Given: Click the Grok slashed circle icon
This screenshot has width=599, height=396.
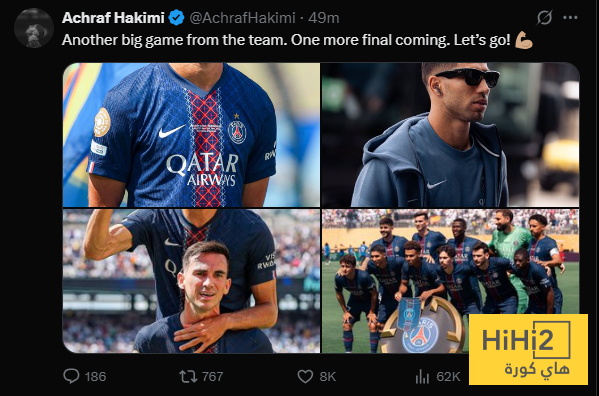Looking at the screenshot, I should pyautogui.click(x=544, y=18).
